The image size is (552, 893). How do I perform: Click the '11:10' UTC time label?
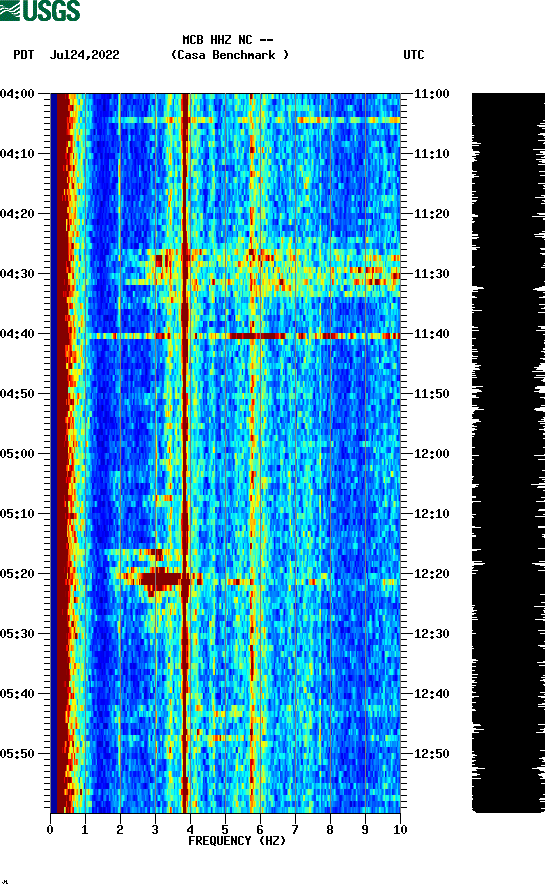pyautogui.click(x=432, y=154)
